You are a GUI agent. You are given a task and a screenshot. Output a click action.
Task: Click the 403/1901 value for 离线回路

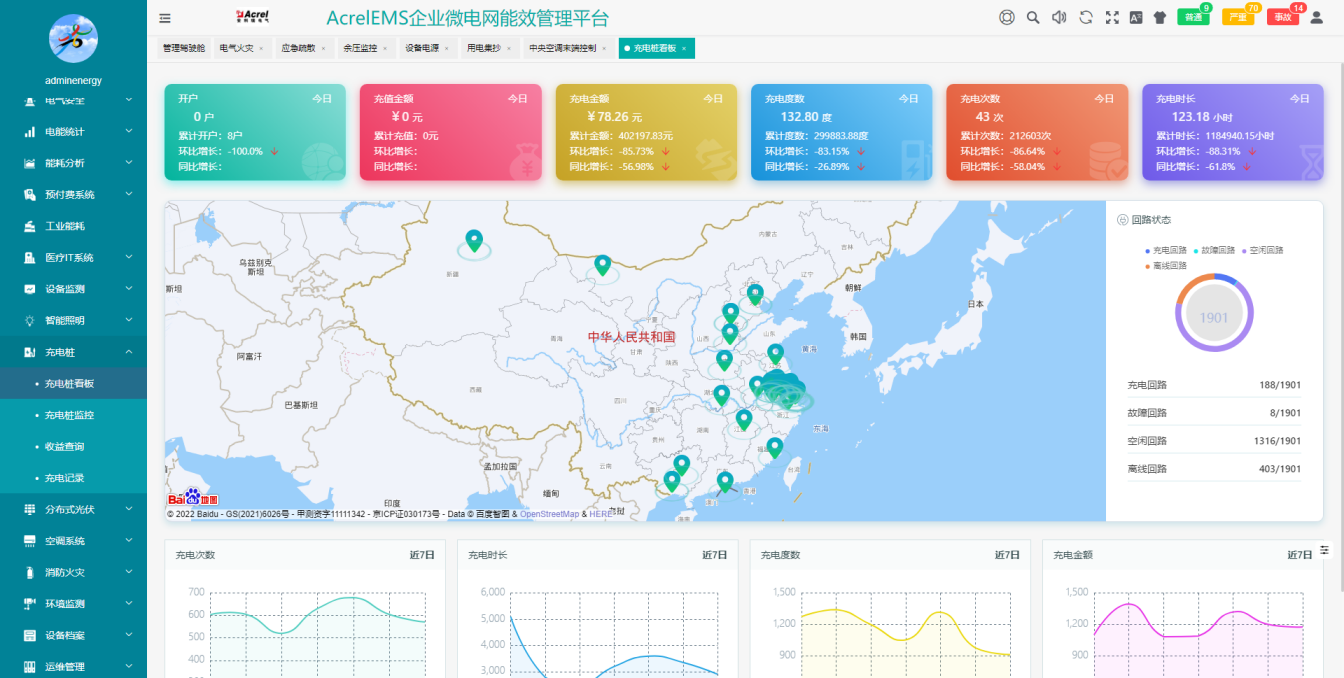click(1280, 468)
